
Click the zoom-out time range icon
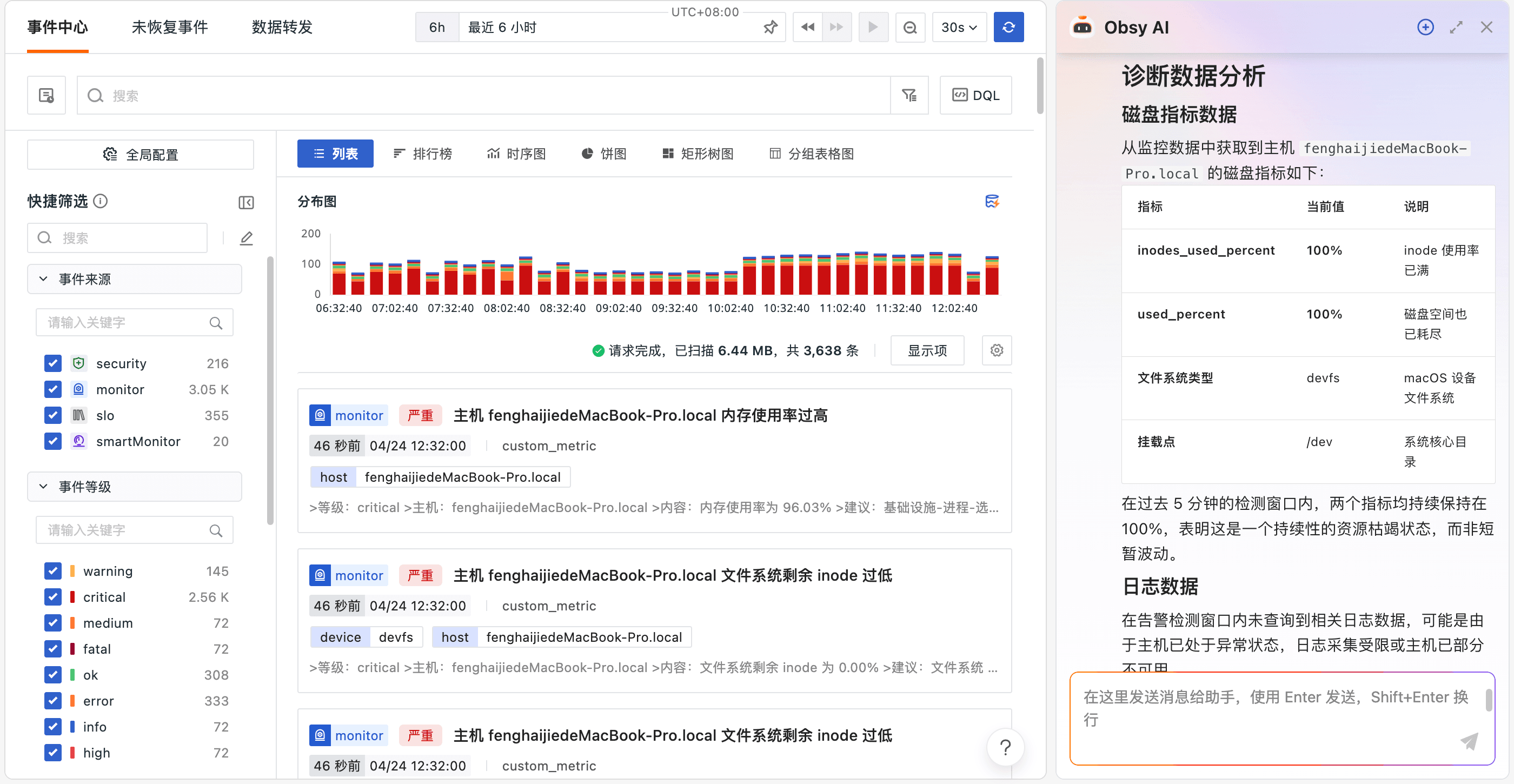coord(909,27)
